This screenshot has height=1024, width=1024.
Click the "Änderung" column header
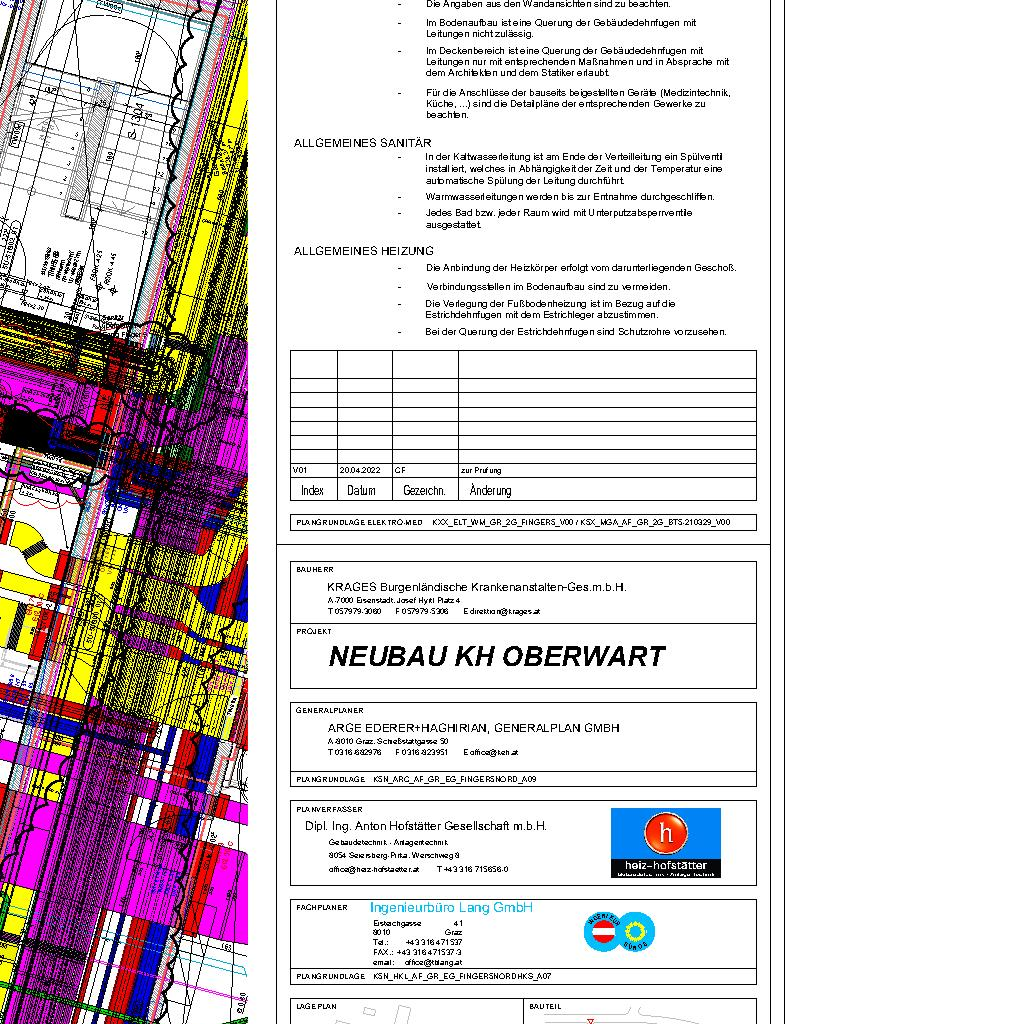[490, 490]
